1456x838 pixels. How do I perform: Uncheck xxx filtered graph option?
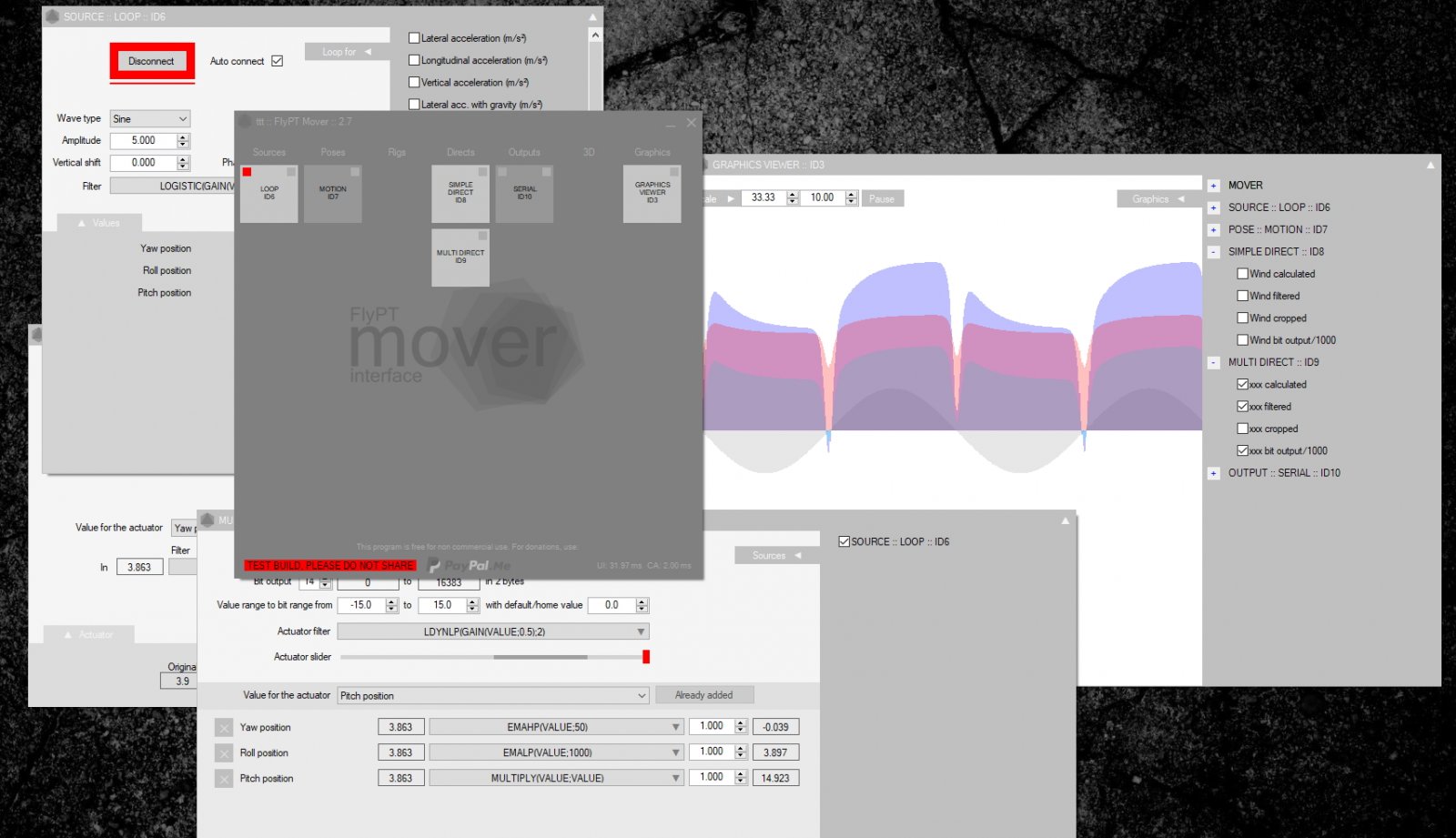pyautogui.click(x=1242, y=407)
